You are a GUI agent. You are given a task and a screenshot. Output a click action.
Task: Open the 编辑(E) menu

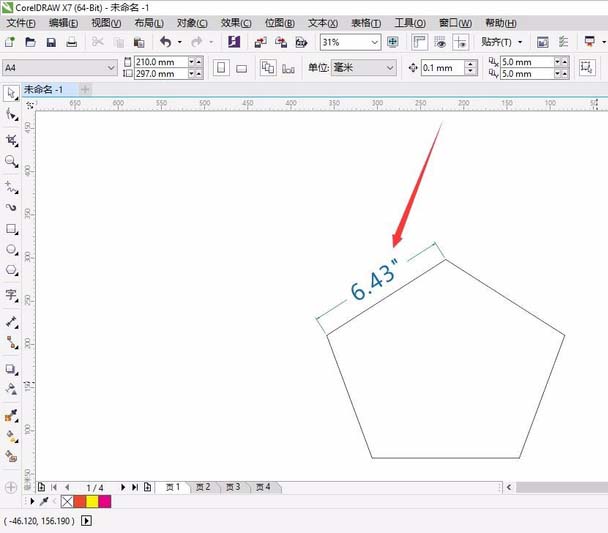pyautogui.click(x=63, y=23)
